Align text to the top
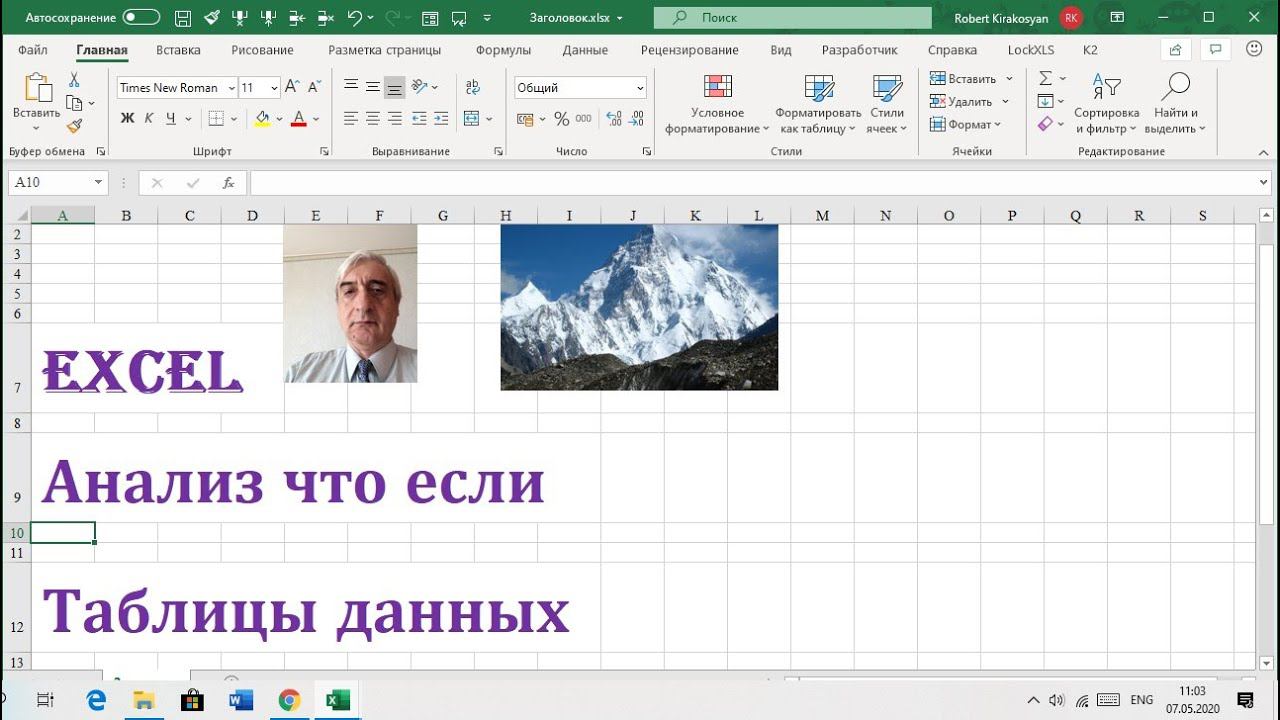 (x=351, y=88)
